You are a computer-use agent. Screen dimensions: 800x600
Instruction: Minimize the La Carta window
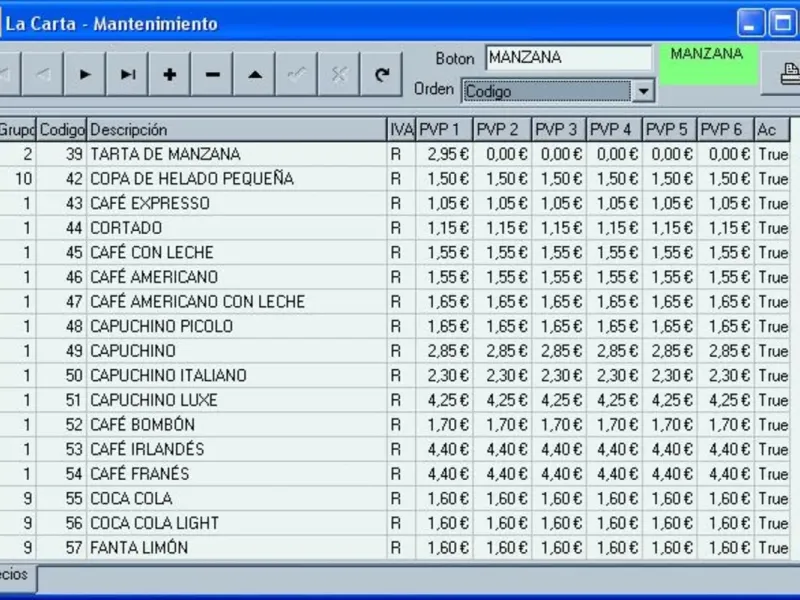[x=751, y=23]
